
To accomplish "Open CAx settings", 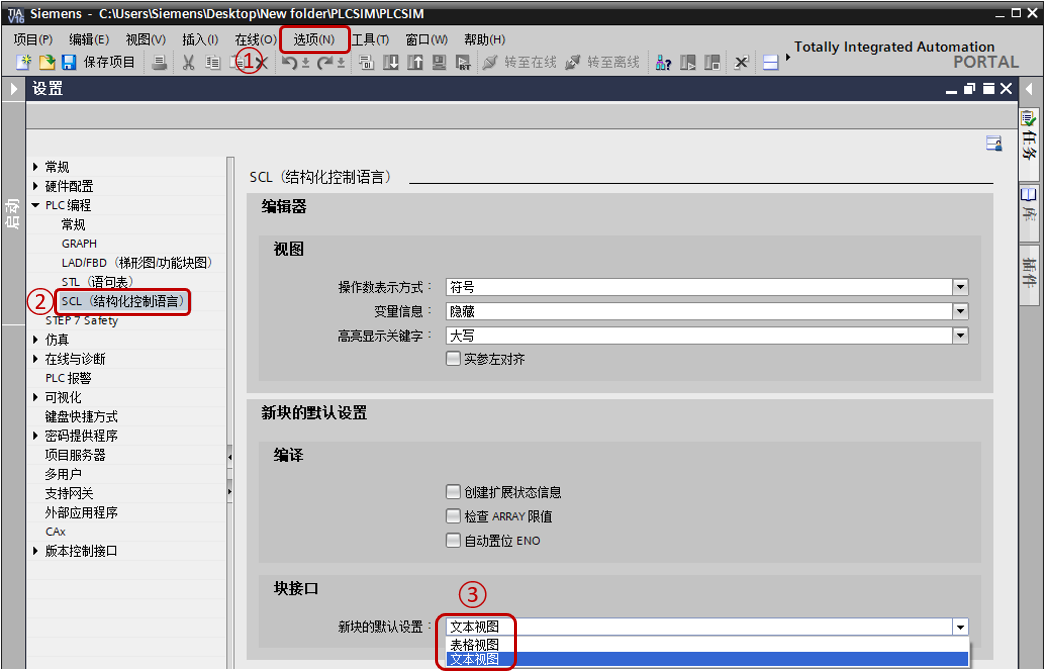I will (55, 532).
